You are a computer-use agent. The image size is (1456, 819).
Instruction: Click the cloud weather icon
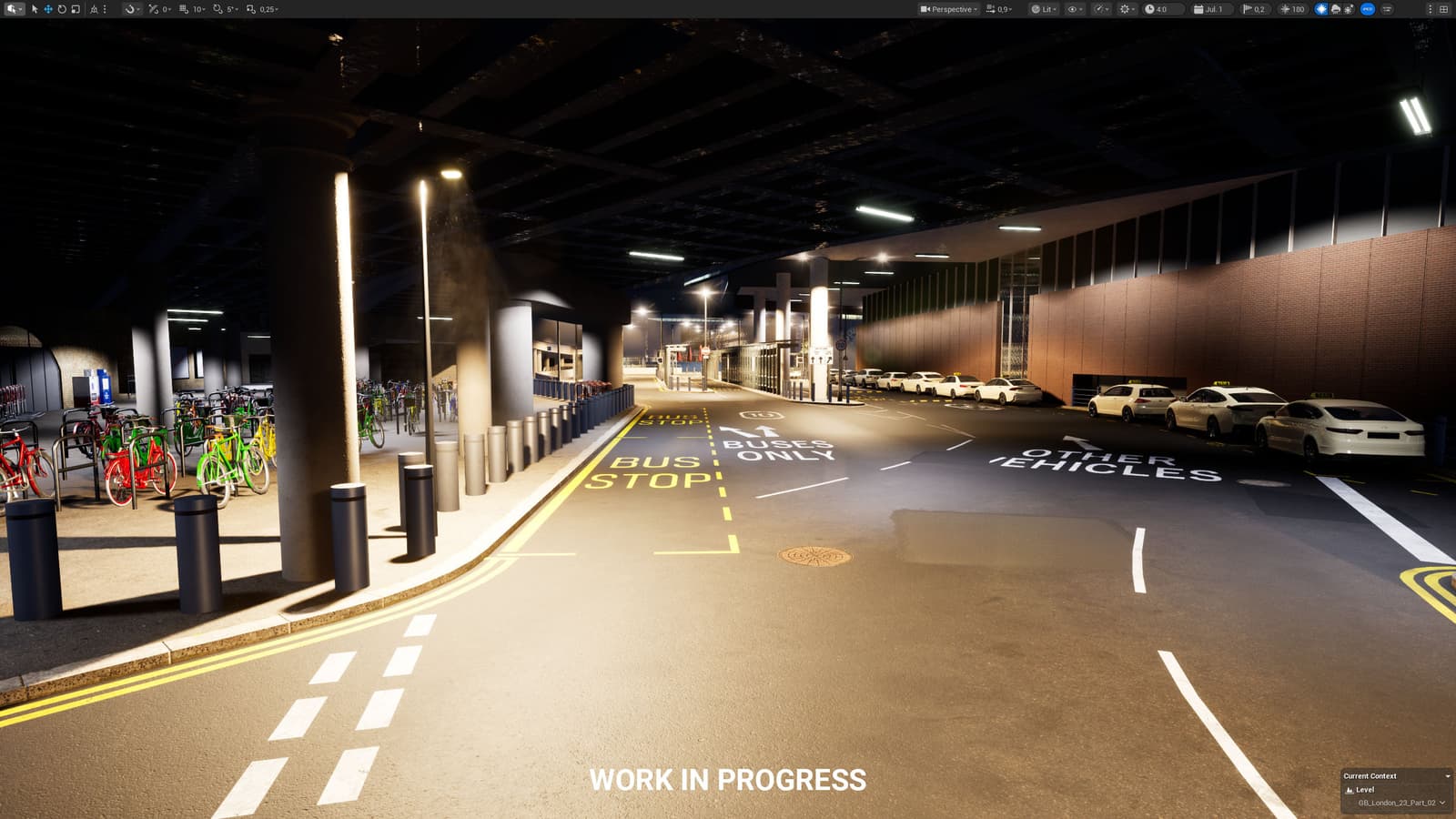tap(1335, 9)
